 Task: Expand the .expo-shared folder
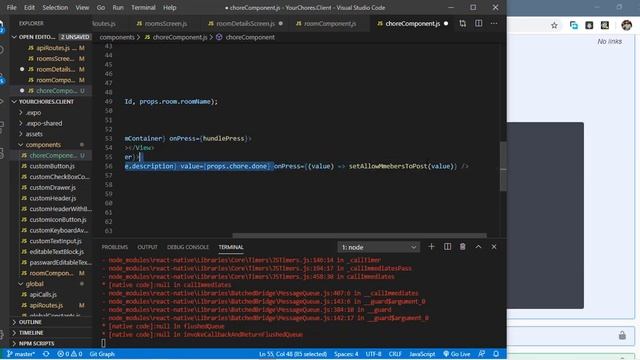(x=51, y=123)
